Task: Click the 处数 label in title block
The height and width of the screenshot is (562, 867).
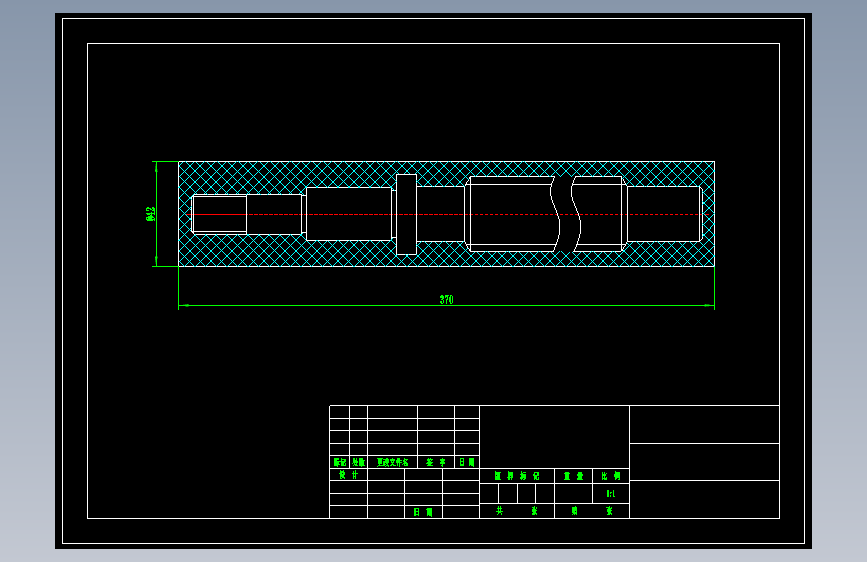Action: pyautogui.click(x=358, y=462)
